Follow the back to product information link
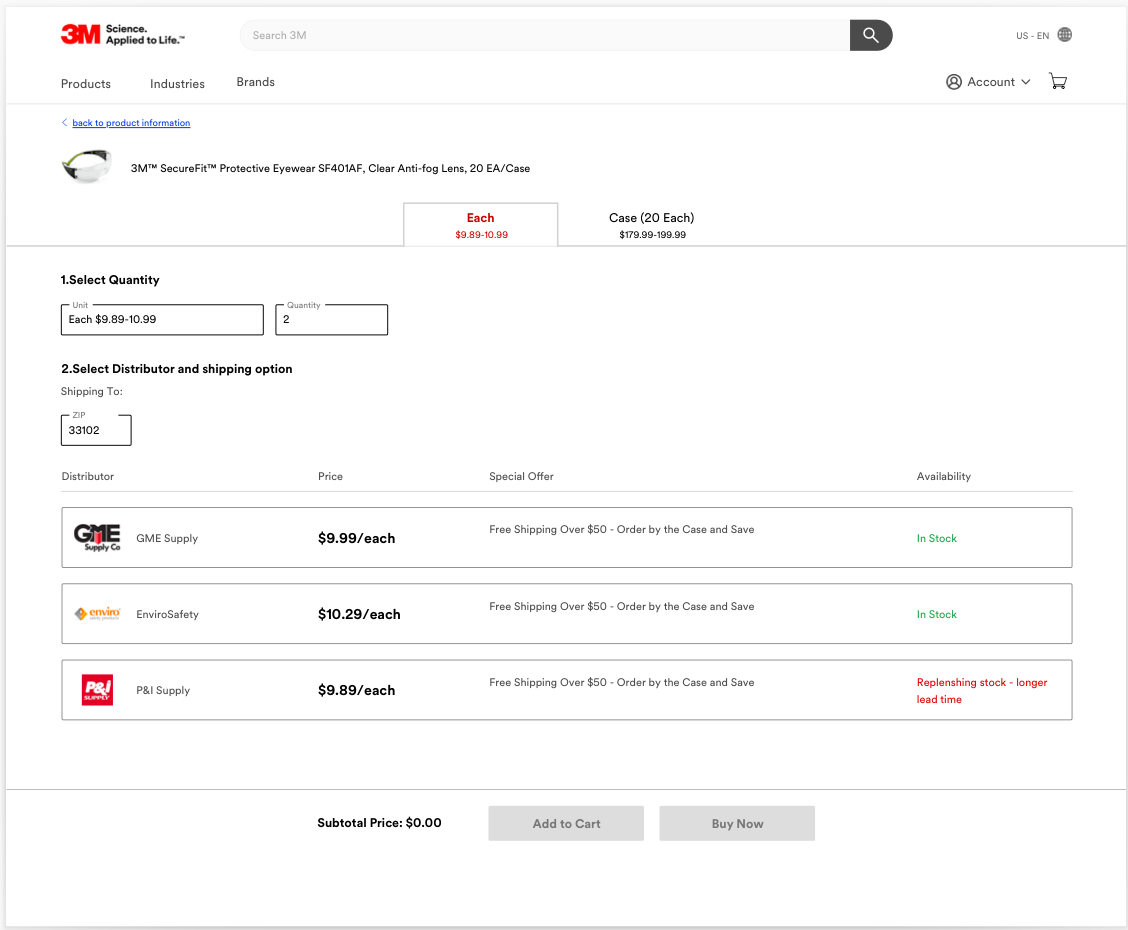This screenshot has width=1128, height=930. 131,123
